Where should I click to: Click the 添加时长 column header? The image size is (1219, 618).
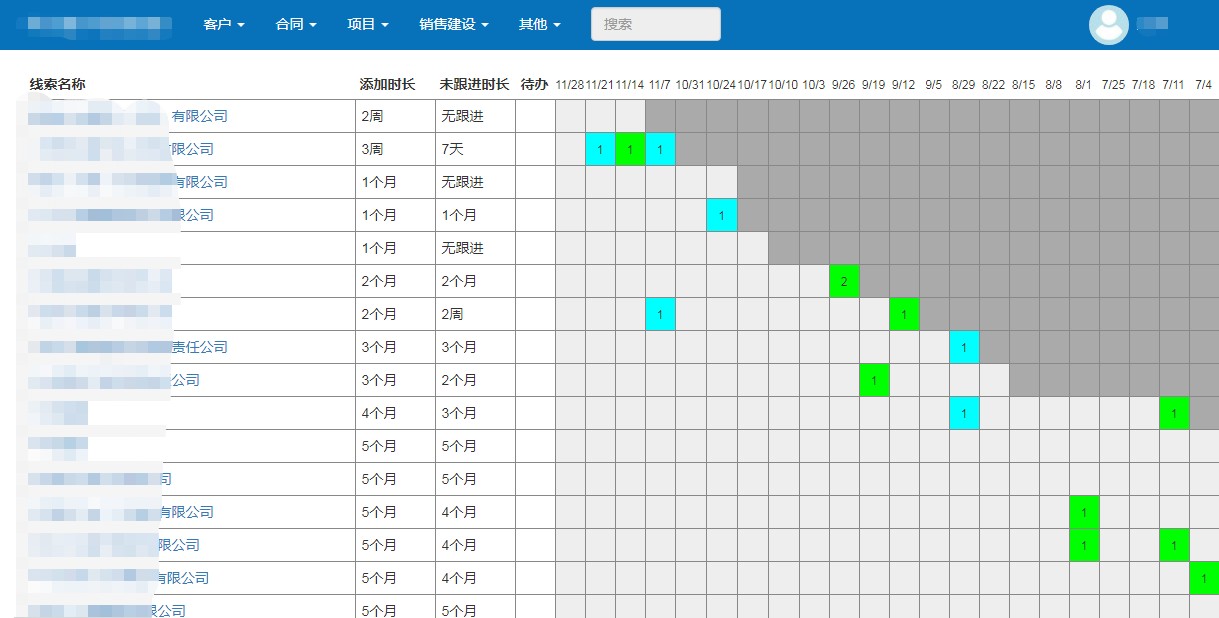(x=387, y=85)
